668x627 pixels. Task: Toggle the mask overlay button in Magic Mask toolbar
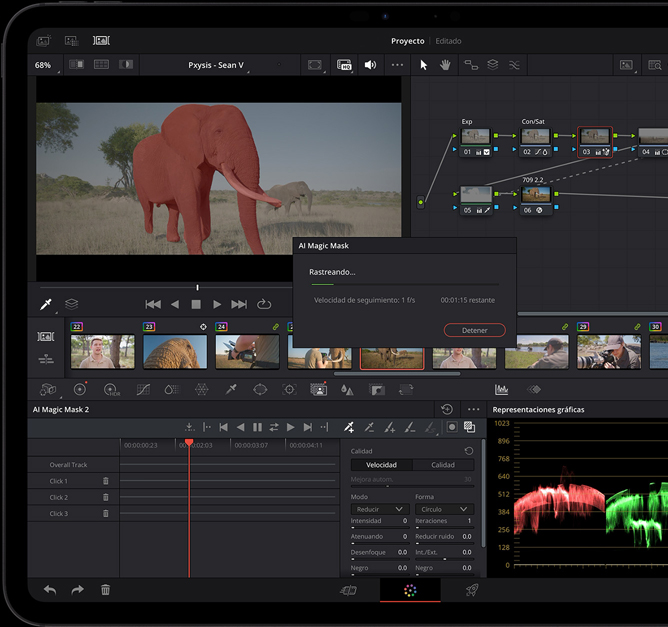pyautogui.click(x=452, y=427)
